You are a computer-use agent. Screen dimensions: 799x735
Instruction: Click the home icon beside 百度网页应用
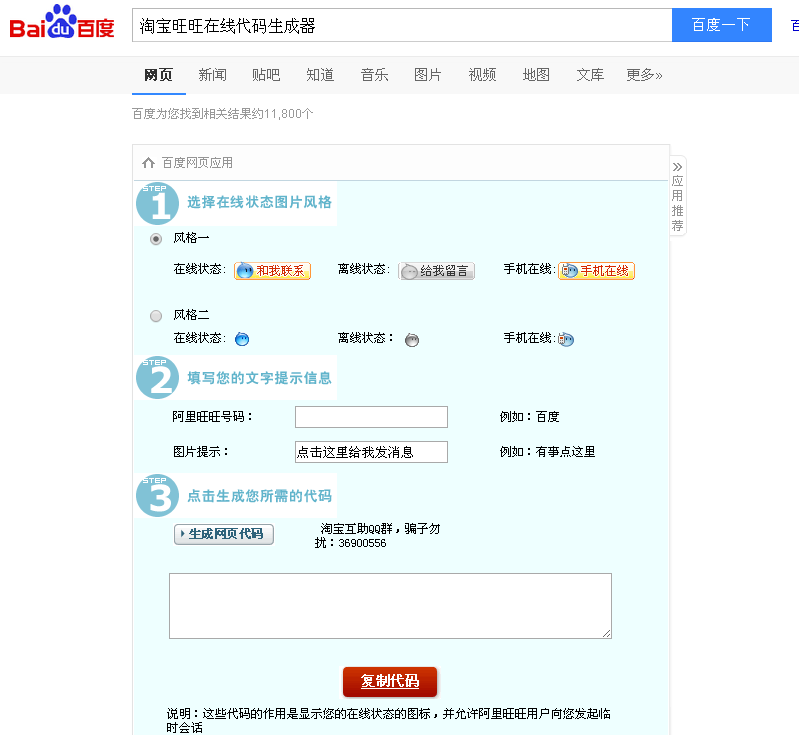148,163
